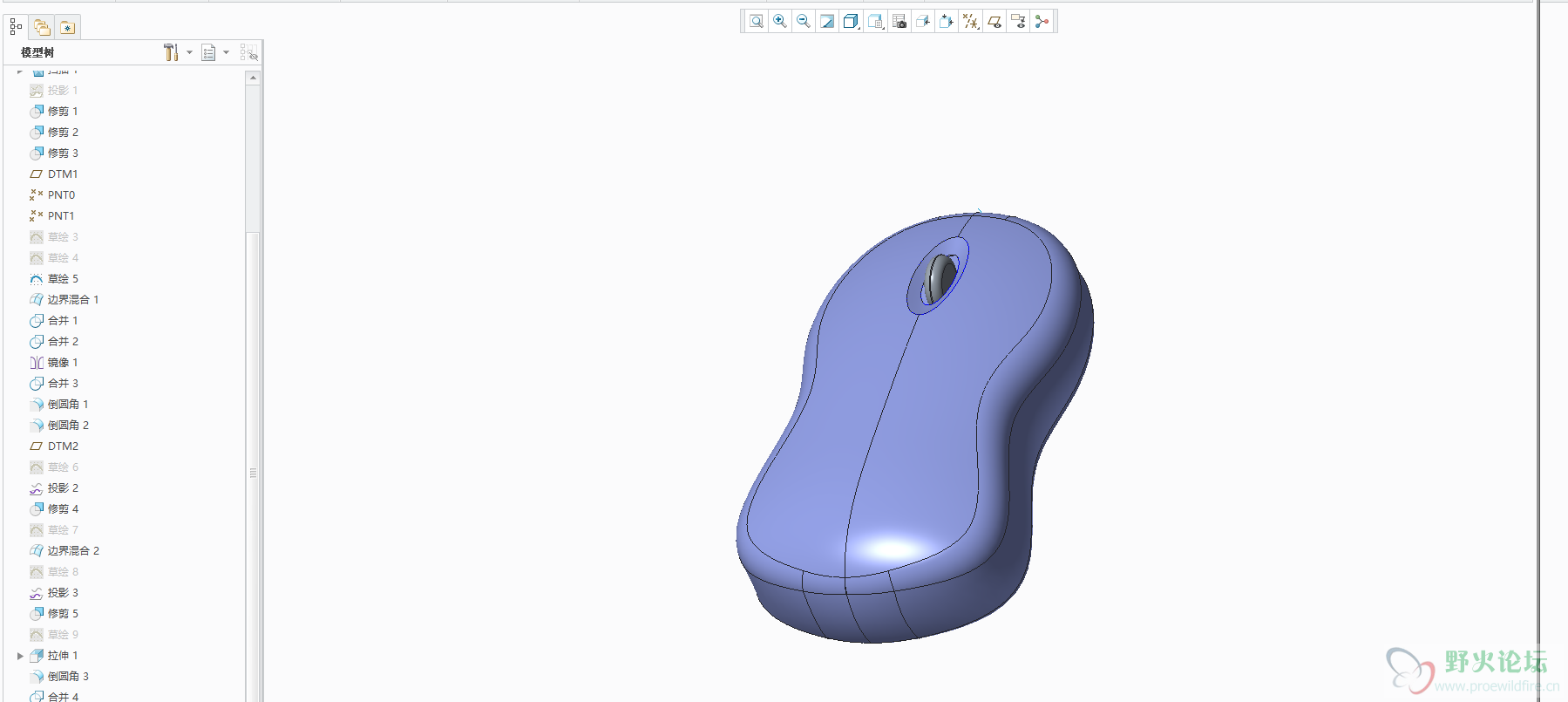This screenshot has width=1568, height=702.
Task: Select the 草绘 3 sketch
Action: 53,237
